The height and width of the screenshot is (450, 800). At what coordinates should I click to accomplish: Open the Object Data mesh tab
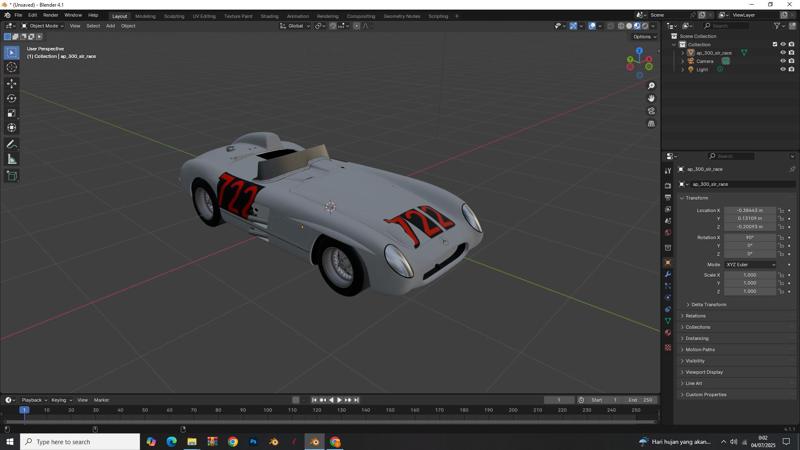[668, 321]
